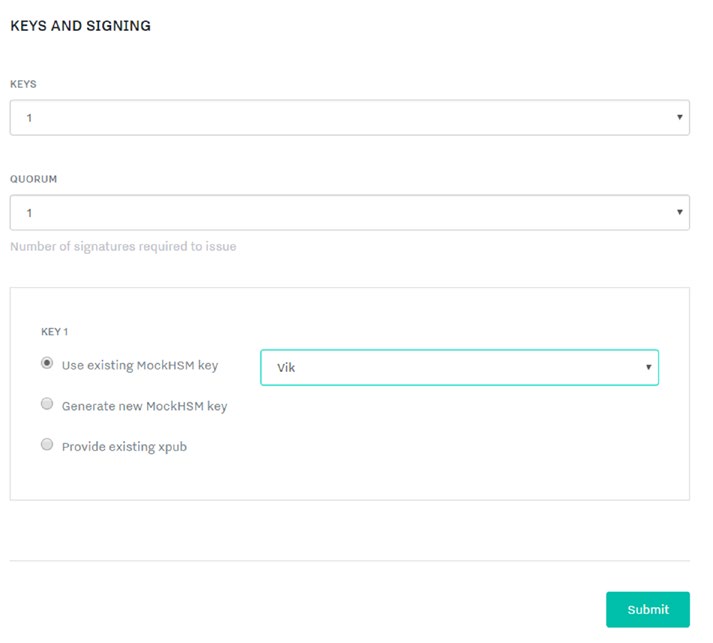Select the Provide existing xpub radio button
This screenshot has width=713, height=643.
[x=47, y=446]
